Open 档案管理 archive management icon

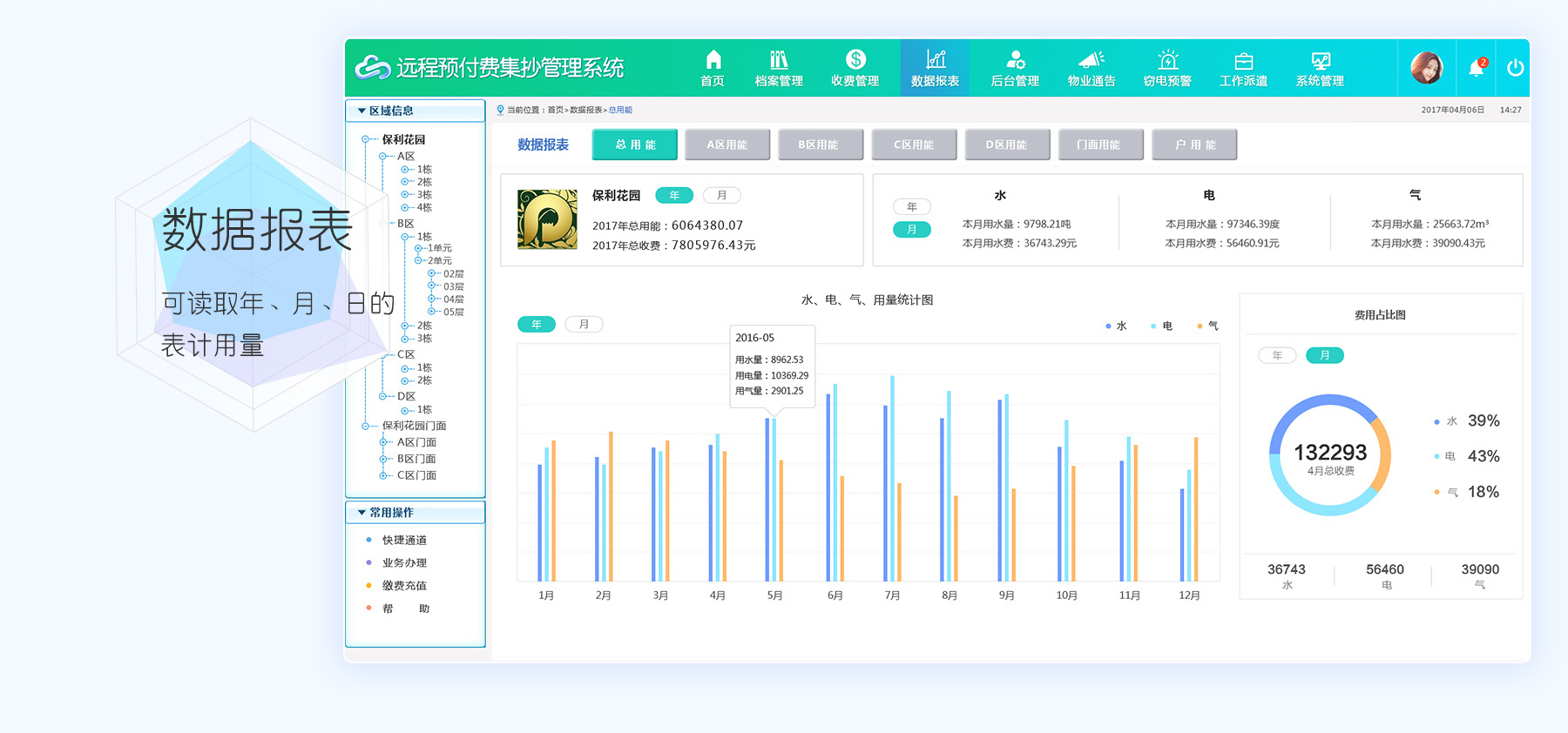coord(779,60)
